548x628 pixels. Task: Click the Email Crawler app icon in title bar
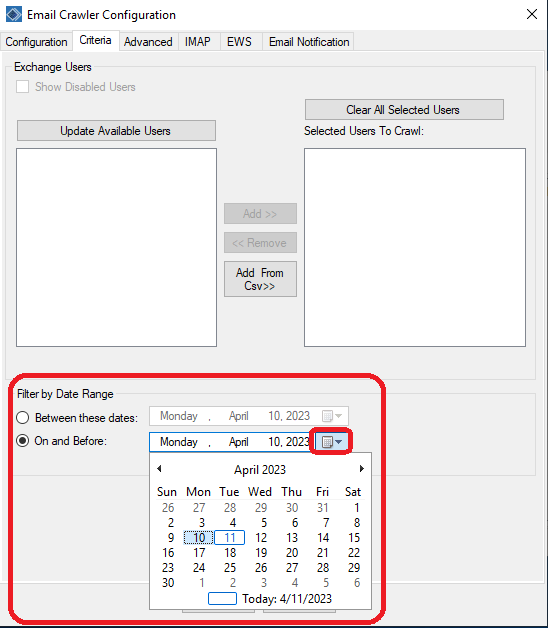click(x=14, y=14)
